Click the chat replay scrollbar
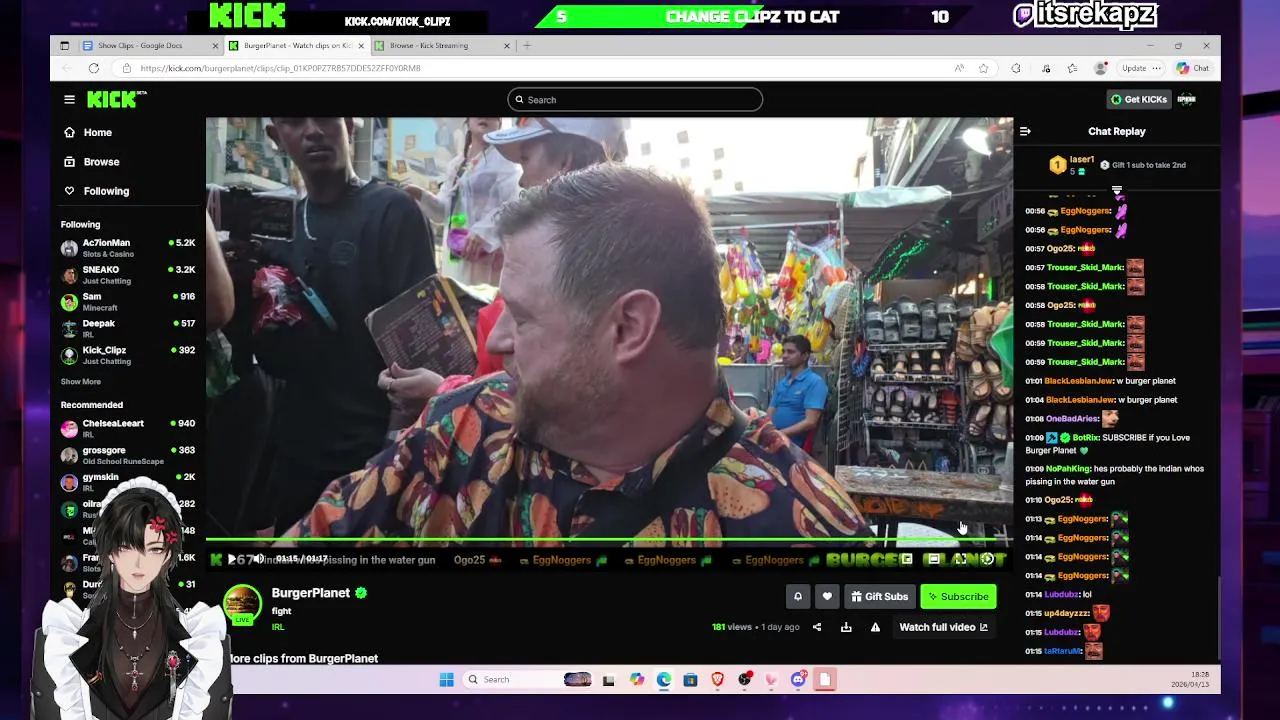This screenshot has width=1280, height=720. tap(1219, 620)
